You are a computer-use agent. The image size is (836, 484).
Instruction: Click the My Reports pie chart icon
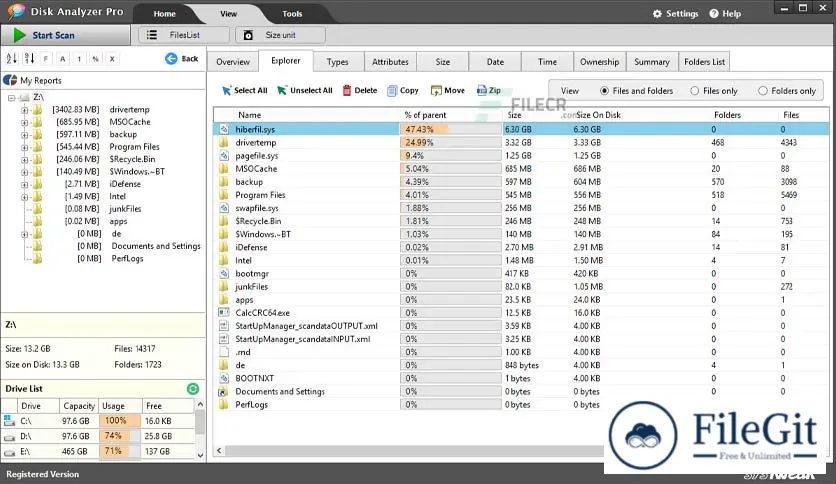point(10,80)
